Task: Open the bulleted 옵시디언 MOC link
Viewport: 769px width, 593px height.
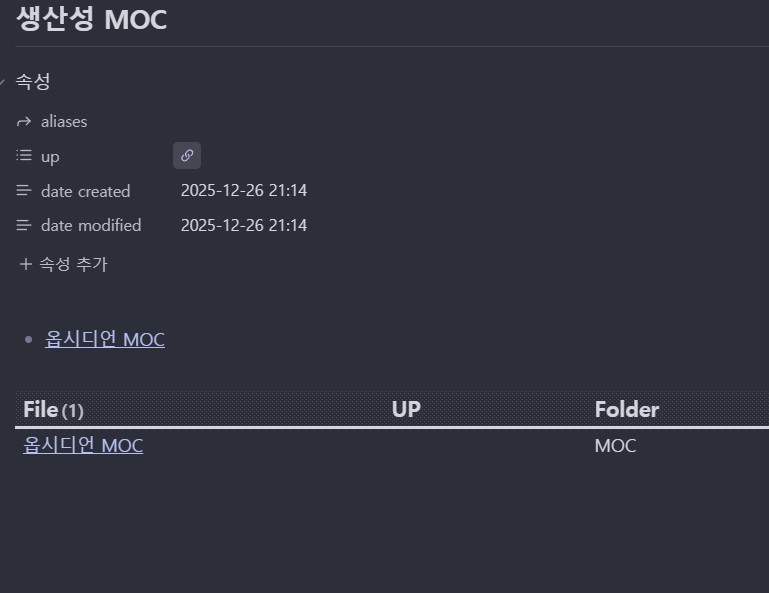Action: click(105, 340)
